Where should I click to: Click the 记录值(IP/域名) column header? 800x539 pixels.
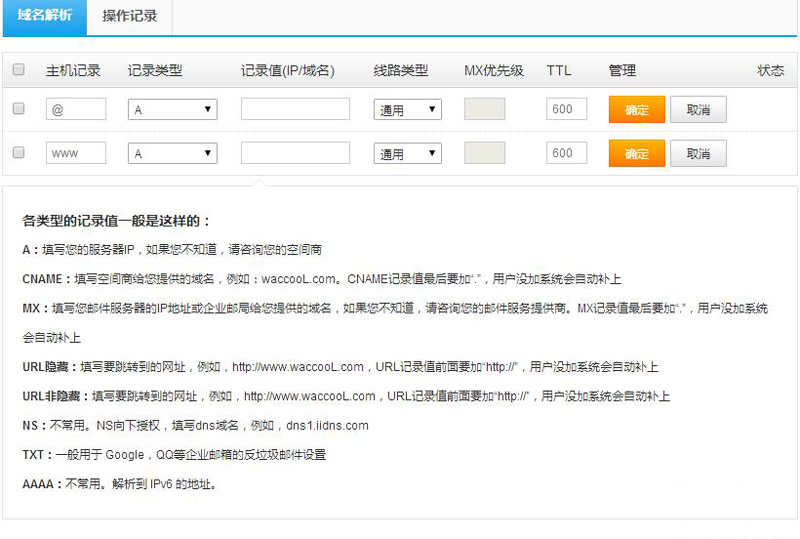point(288,70)
